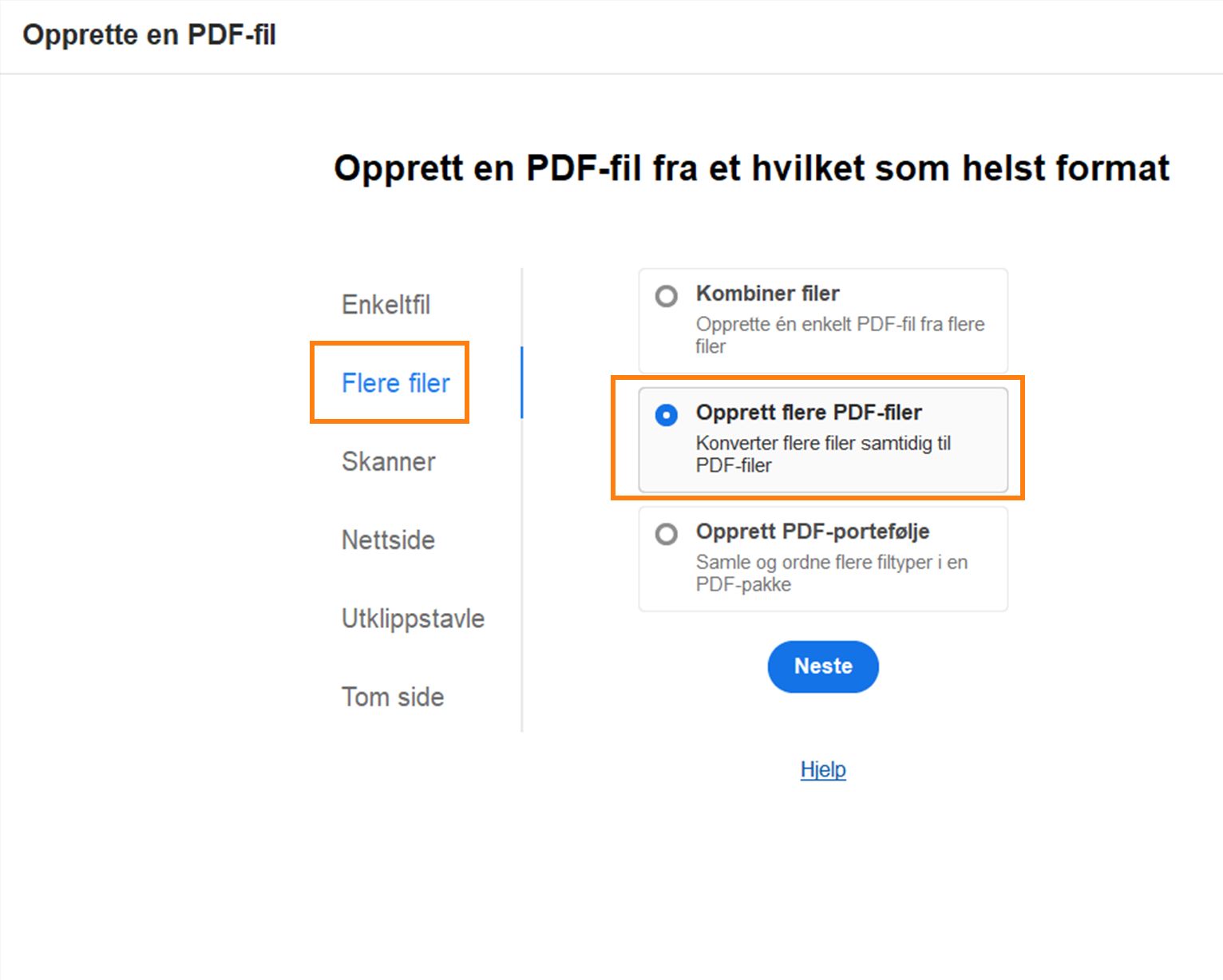The width and height of the screenshot is (1223, 980).
Task: Click the Neste button
Action: pyautogui.click(x=823, y=666)
